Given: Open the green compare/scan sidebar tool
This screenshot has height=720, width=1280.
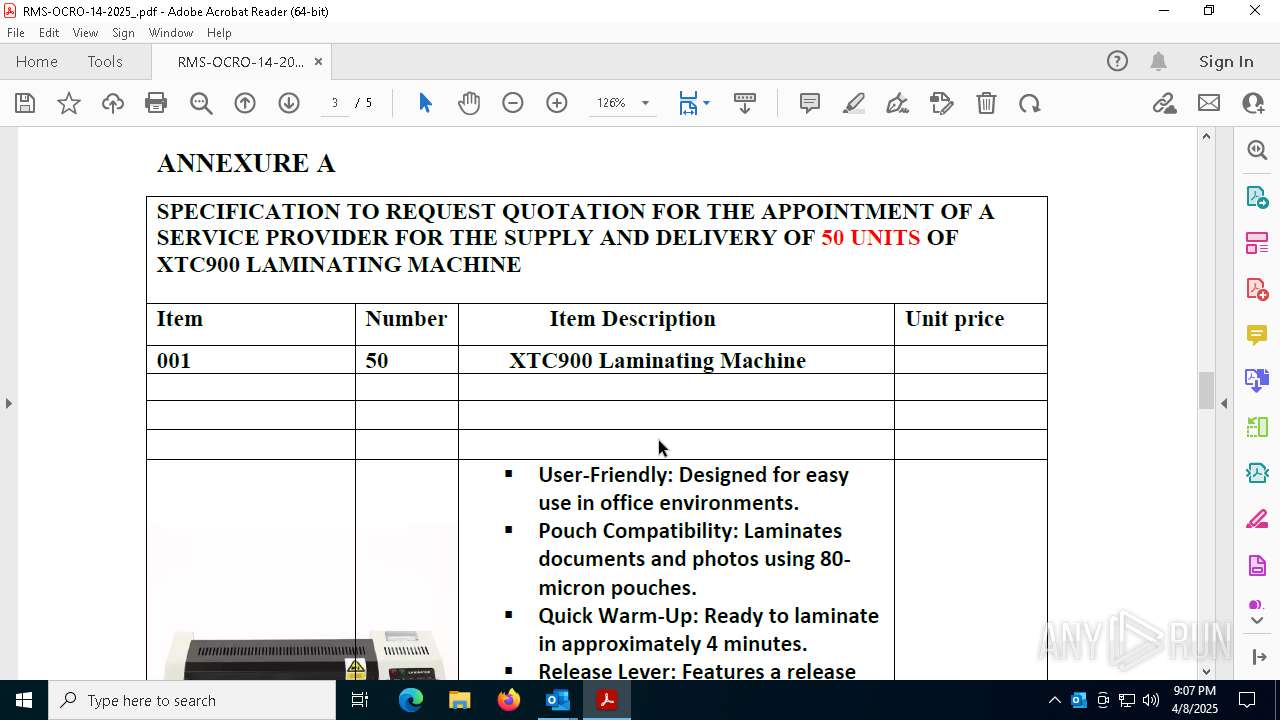Looking at the screenshot, I should pyautogui.click(x=1257, y=427).
